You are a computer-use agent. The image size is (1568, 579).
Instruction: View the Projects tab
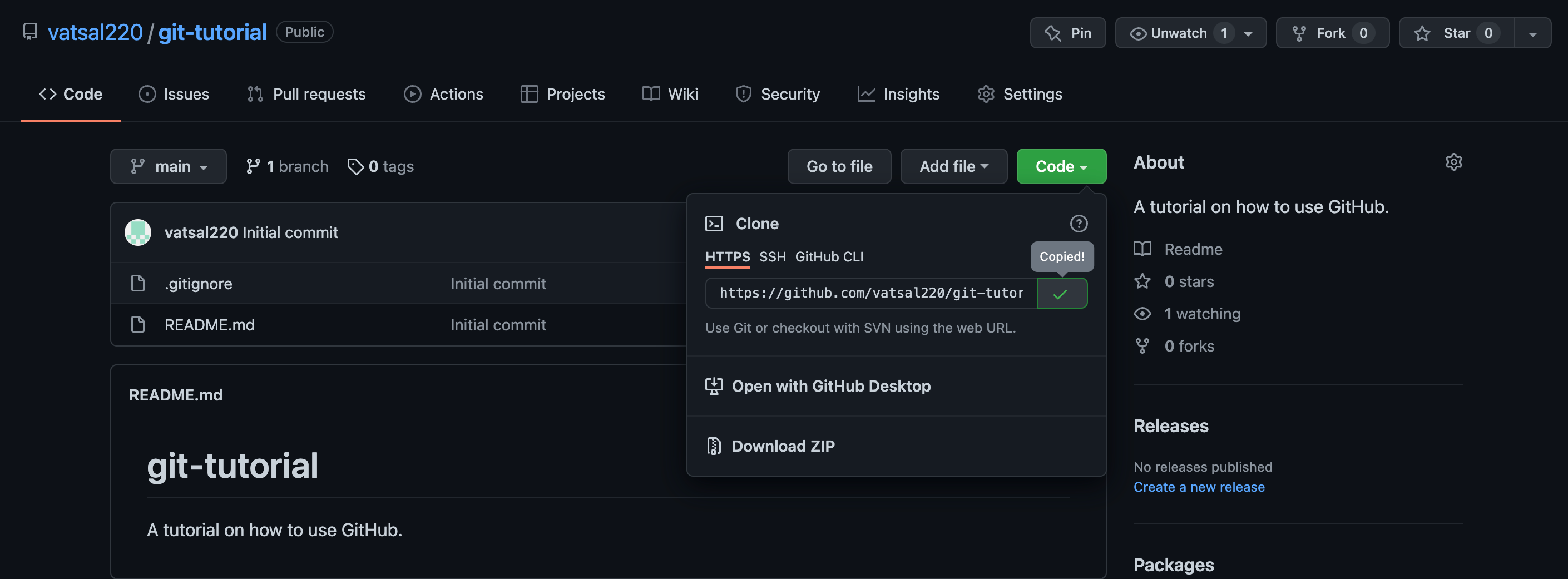click(562, 94)
